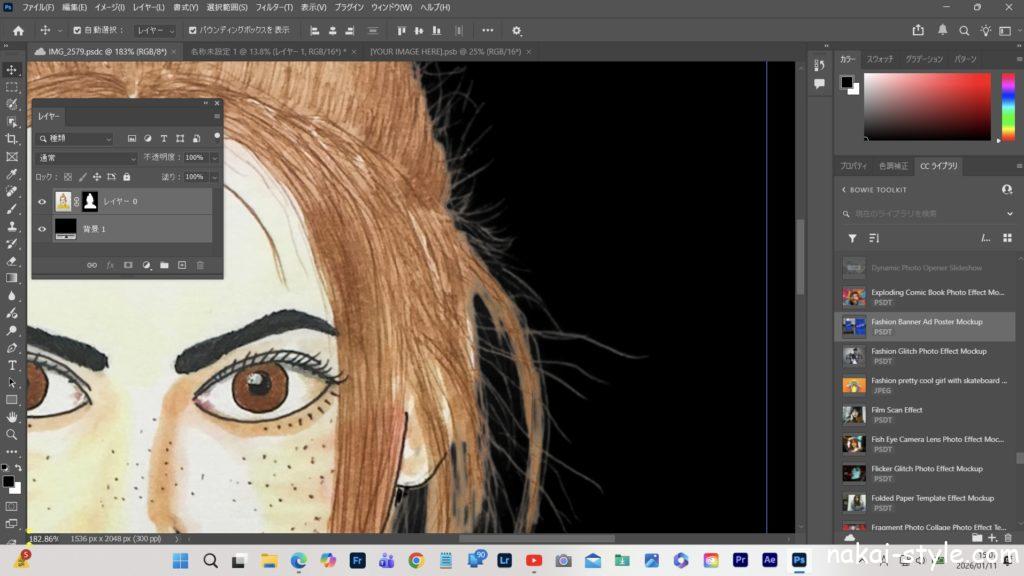Click the delete layer trash icon

(200, 265)
